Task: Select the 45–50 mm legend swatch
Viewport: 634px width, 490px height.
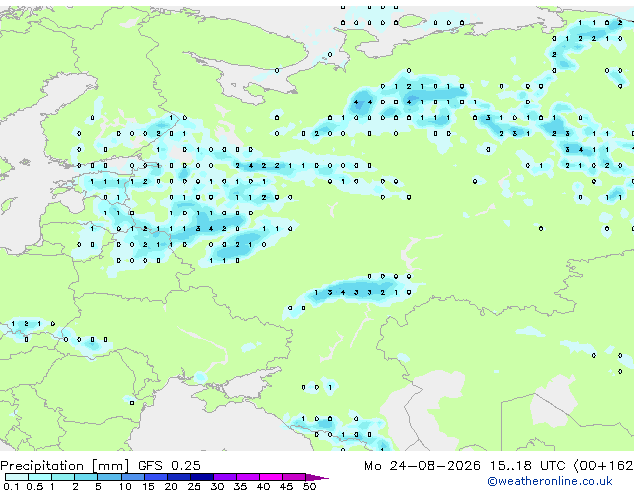Action: (x=294, y=477)
